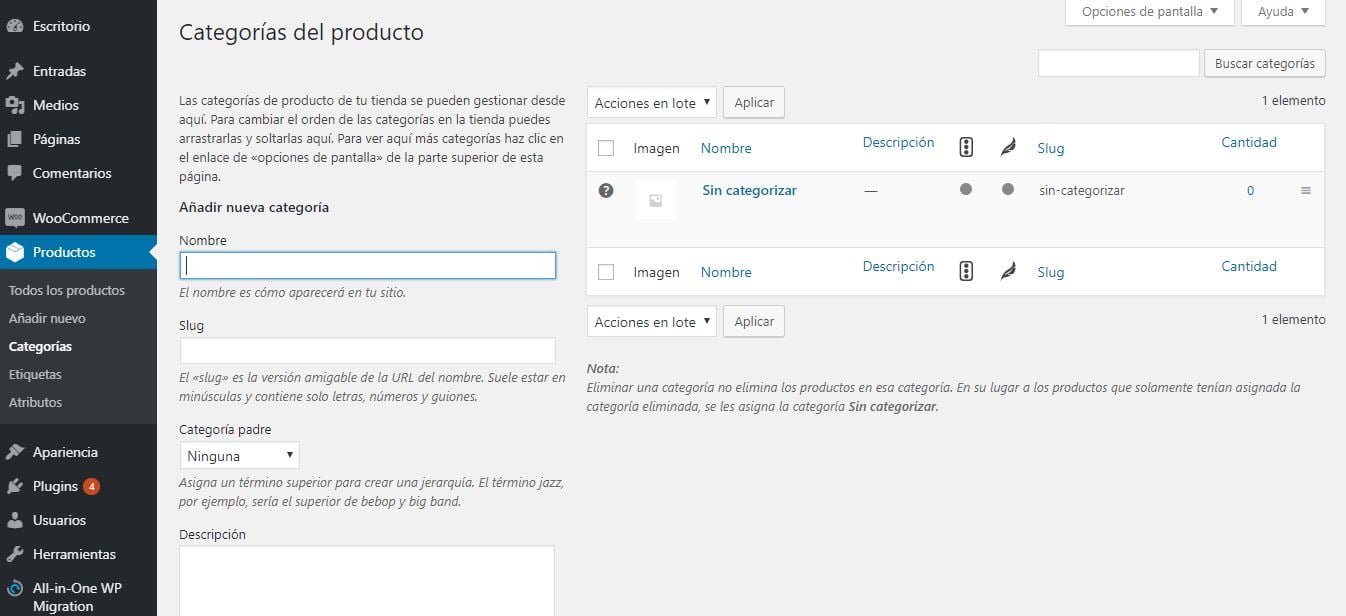Viewport: 1346px width, 616px height.
Task: Open Herramientas via its wrench icon
Action: (16, 554)
